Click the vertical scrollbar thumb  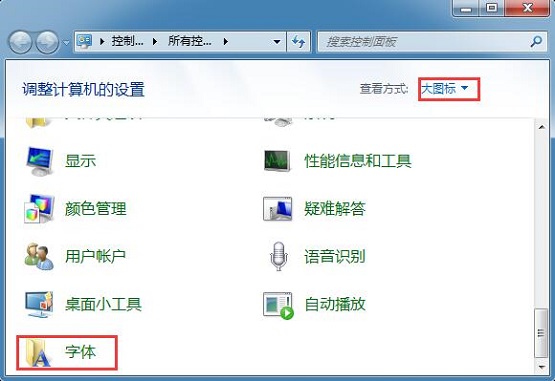[542, 333]
